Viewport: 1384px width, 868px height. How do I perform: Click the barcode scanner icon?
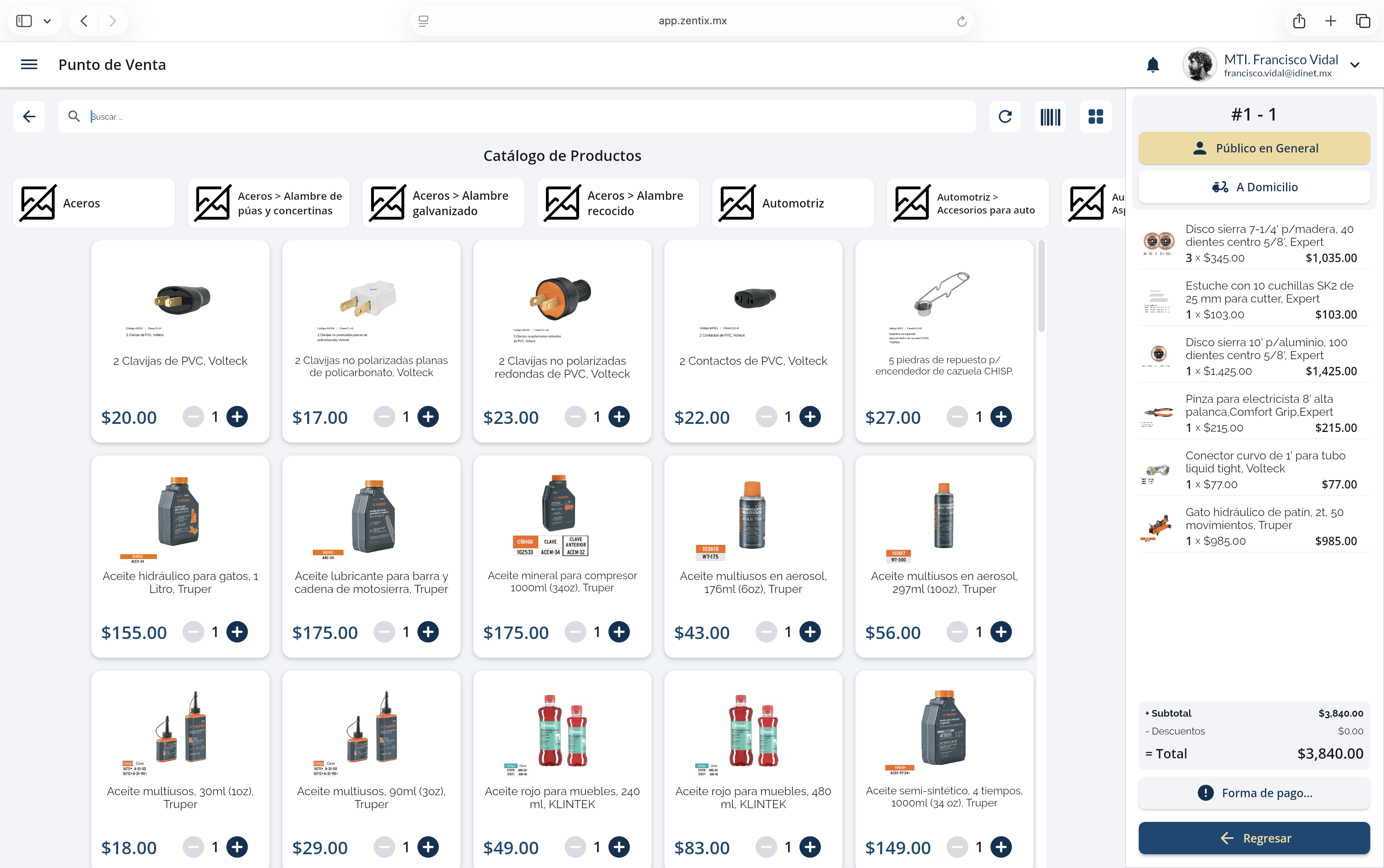click(x=1050, y=117)
